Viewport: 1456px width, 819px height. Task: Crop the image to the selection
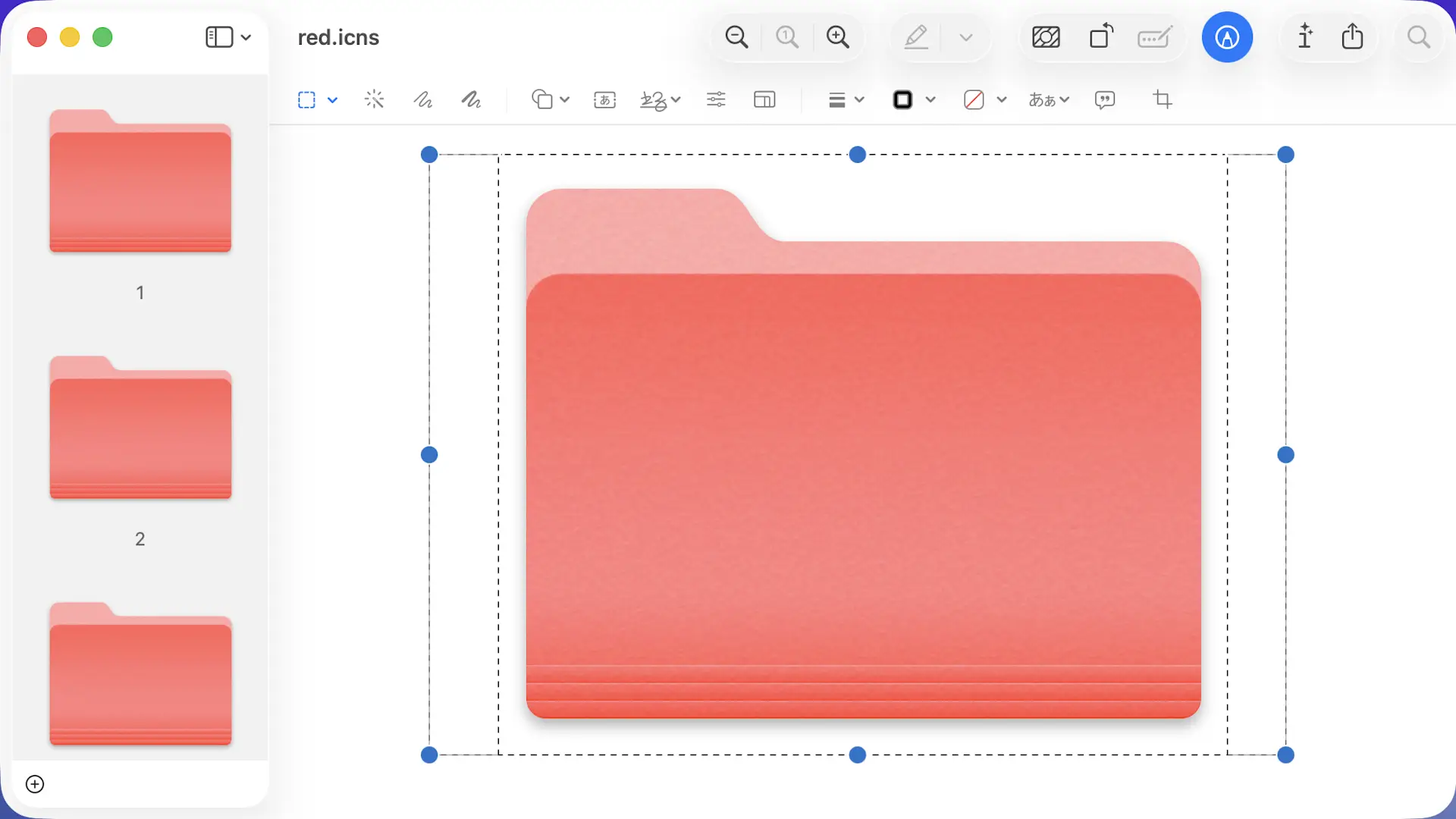point(1163,99)
